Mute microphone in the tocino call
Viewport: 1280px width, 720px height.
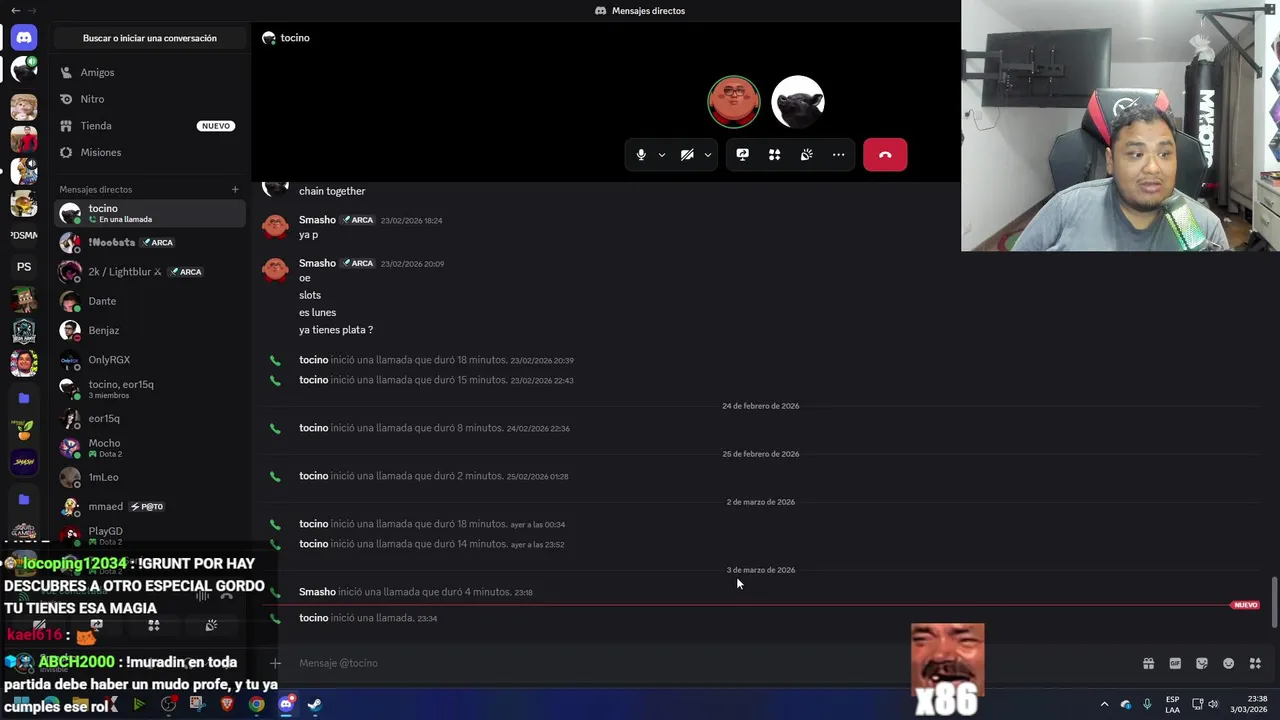(641, 155)
